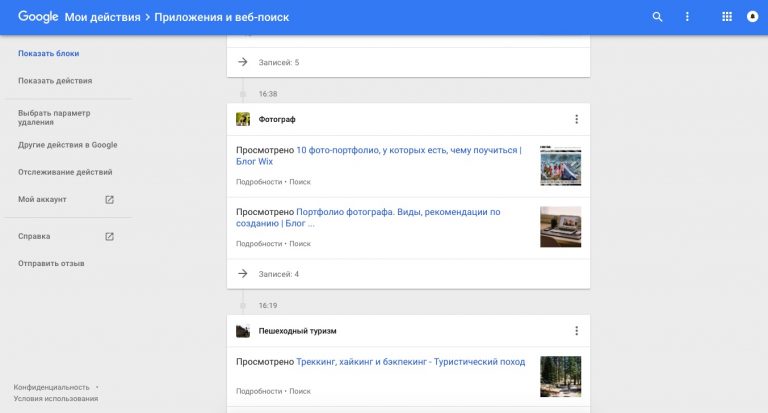
Task: Open the Фотограф card three-dot menu
Action: click(576, 120)
